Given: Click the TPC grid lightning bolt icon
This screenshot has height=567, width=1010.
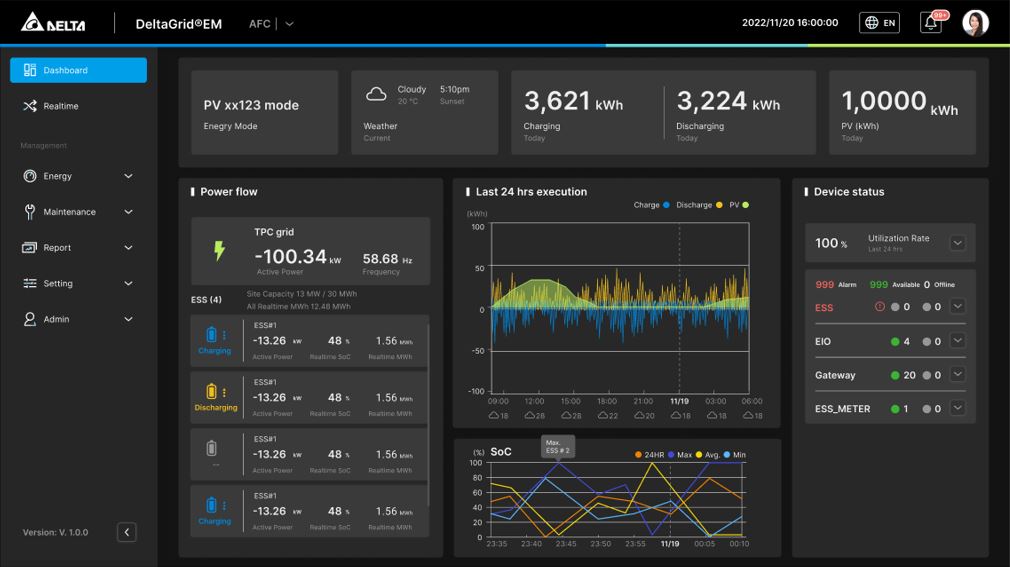Looking at the screenshot, I should [219, 251].
